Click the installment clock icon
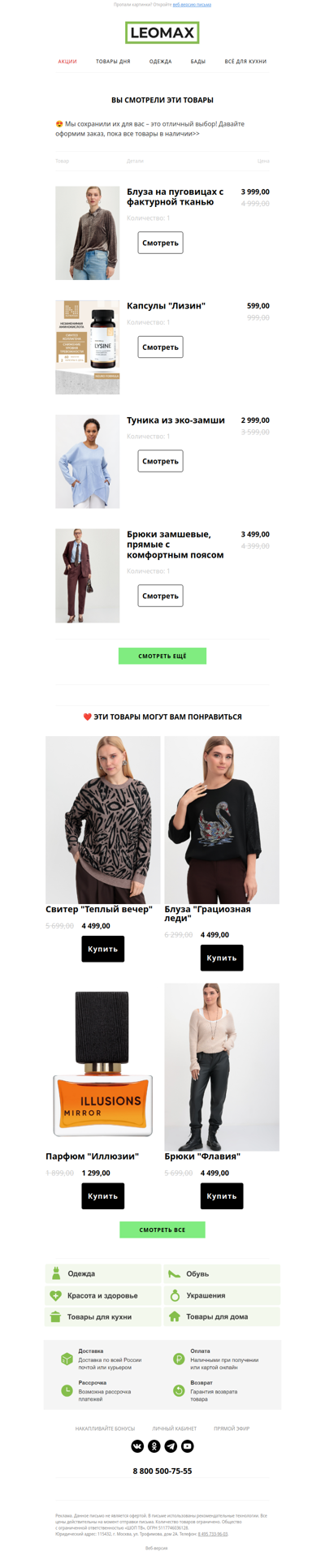Viewport: 325px width, 1568px height. pos(67,1390)
